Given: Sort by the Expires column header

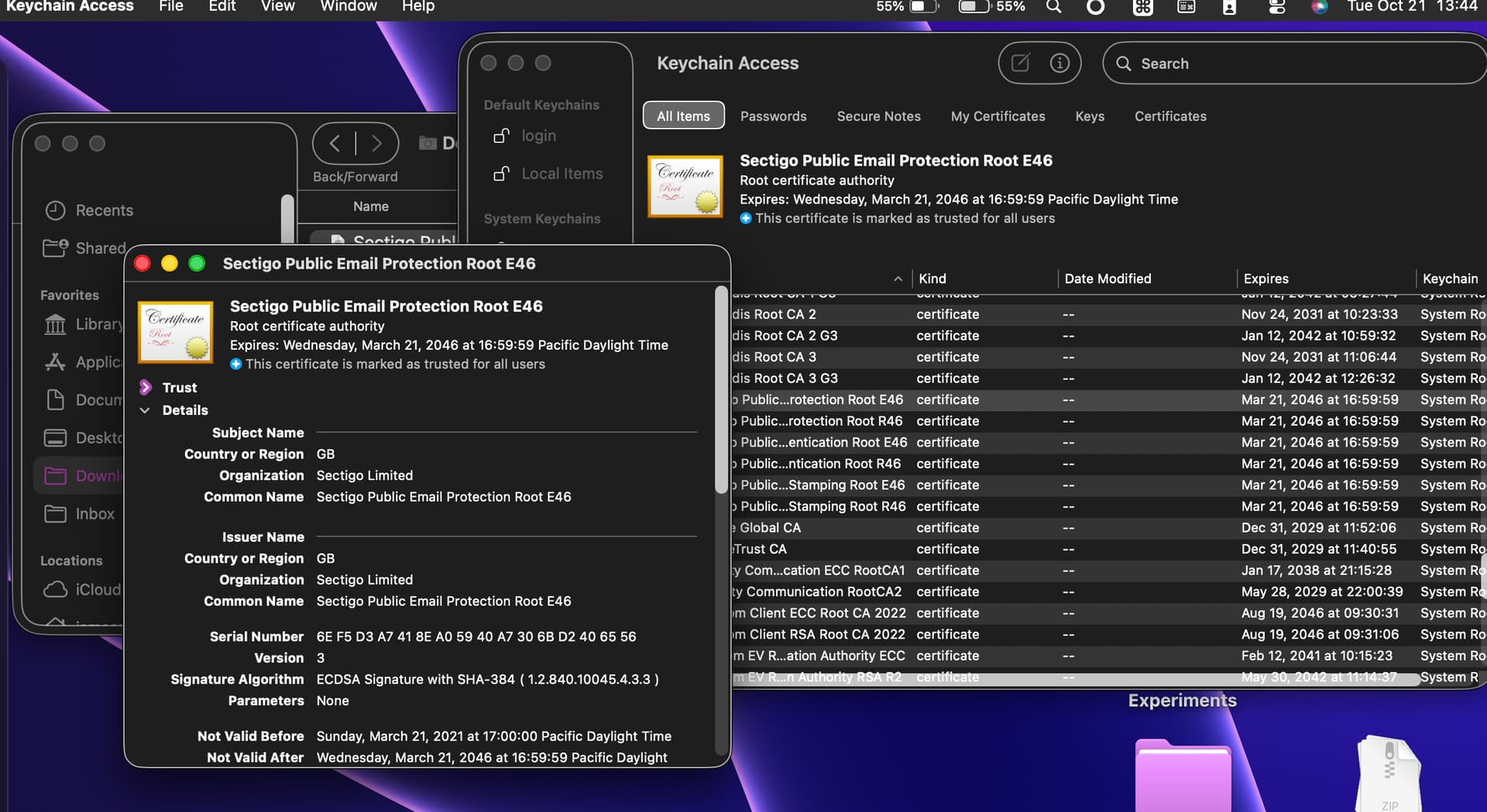Looking at the screenshot, I should tap(1265, 279).
